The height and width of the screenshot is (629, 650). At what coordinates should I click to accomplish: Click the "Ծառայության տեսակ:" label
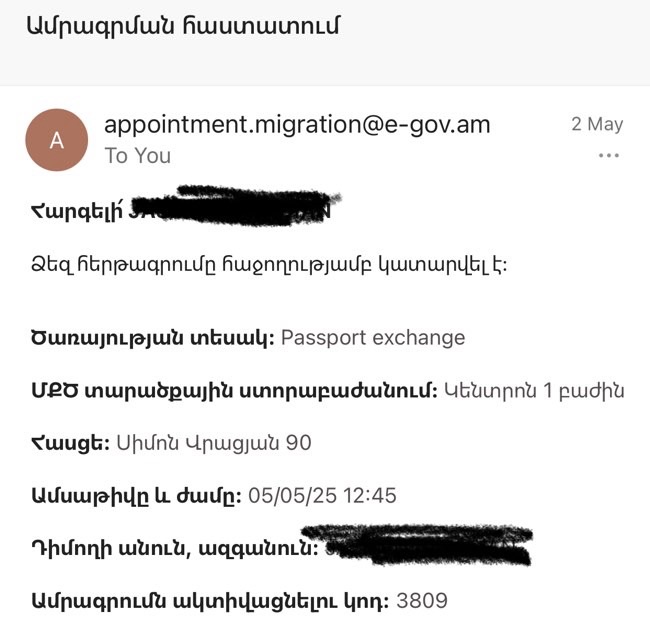152,337
